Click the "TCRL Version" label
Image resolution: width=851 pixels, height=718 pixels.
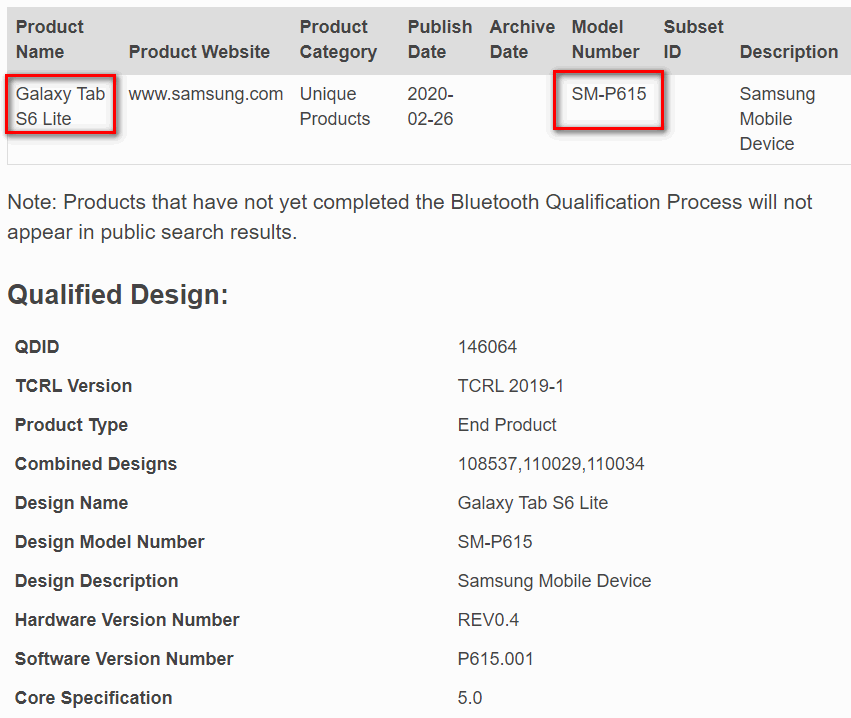pyautogui.click(x=73, y=385)
